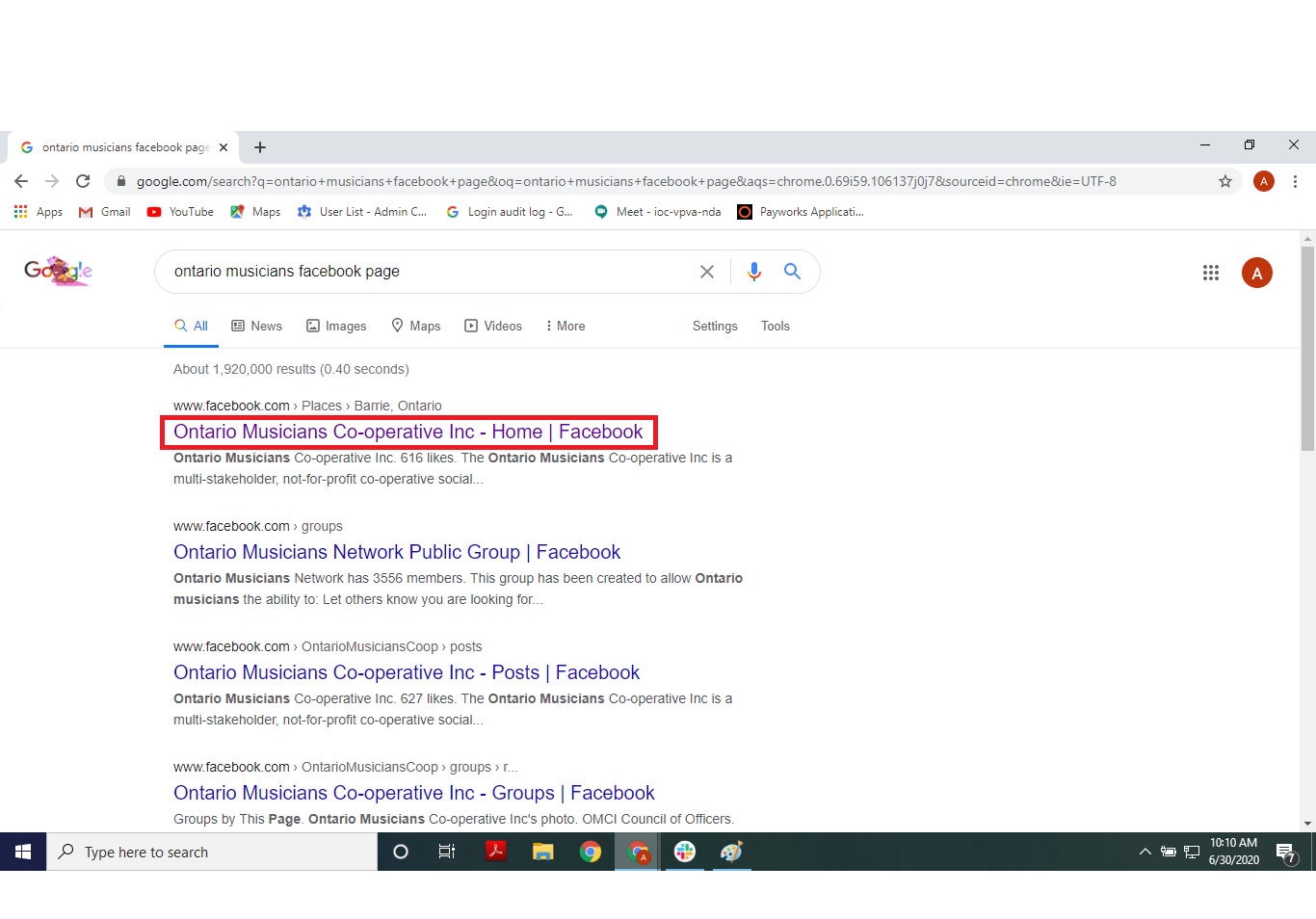Submit search with the magnifier icon

pos(792,272)
